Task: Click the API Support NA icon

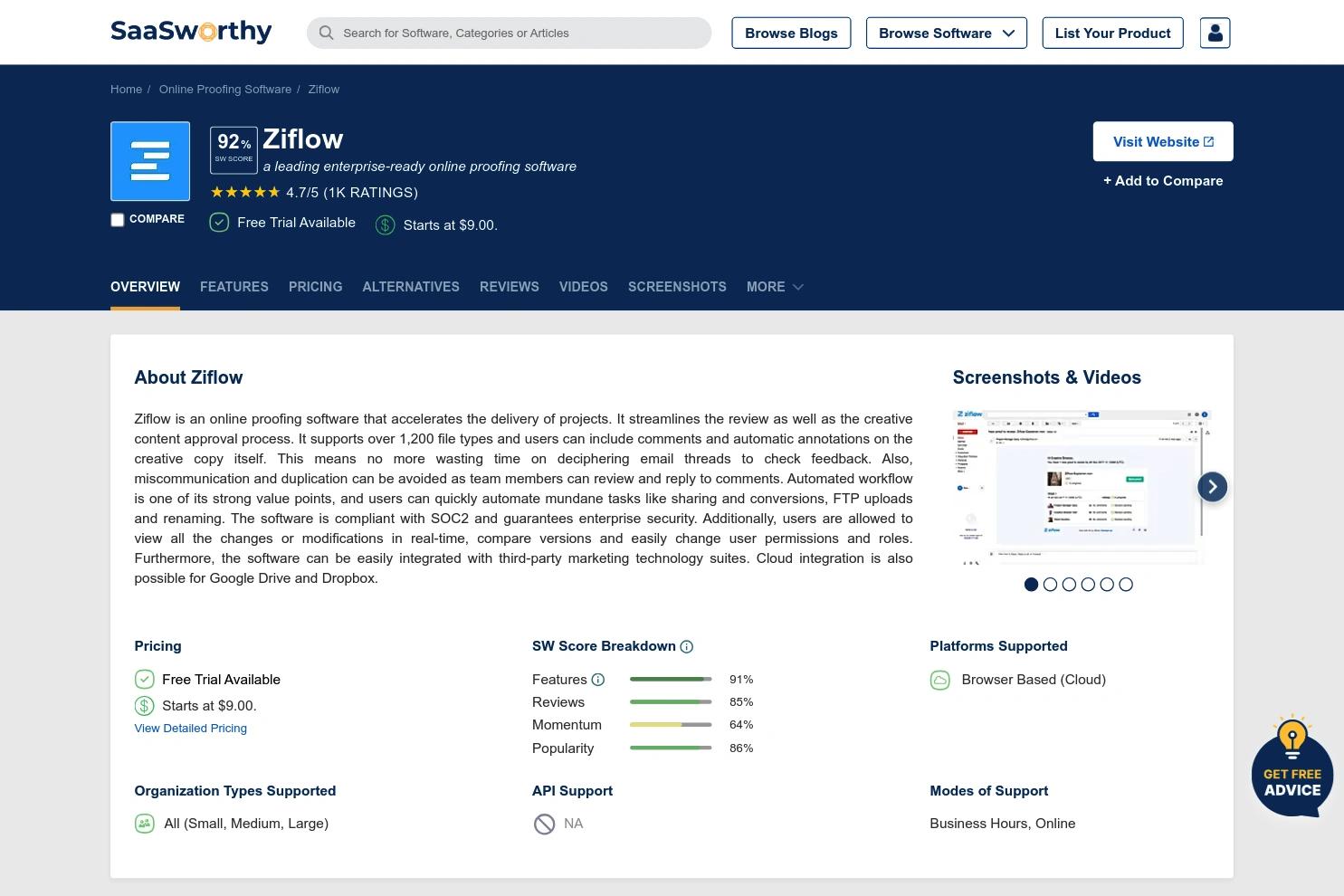Action: tap(544, 824)
